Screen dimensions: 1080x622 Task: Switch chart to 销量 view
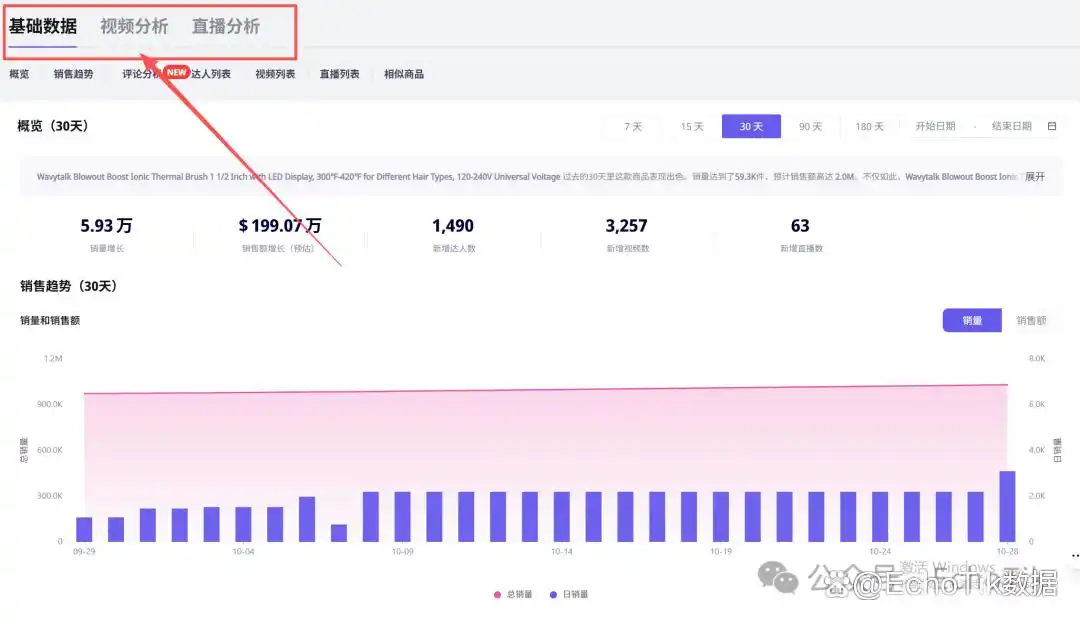[972, 321]
